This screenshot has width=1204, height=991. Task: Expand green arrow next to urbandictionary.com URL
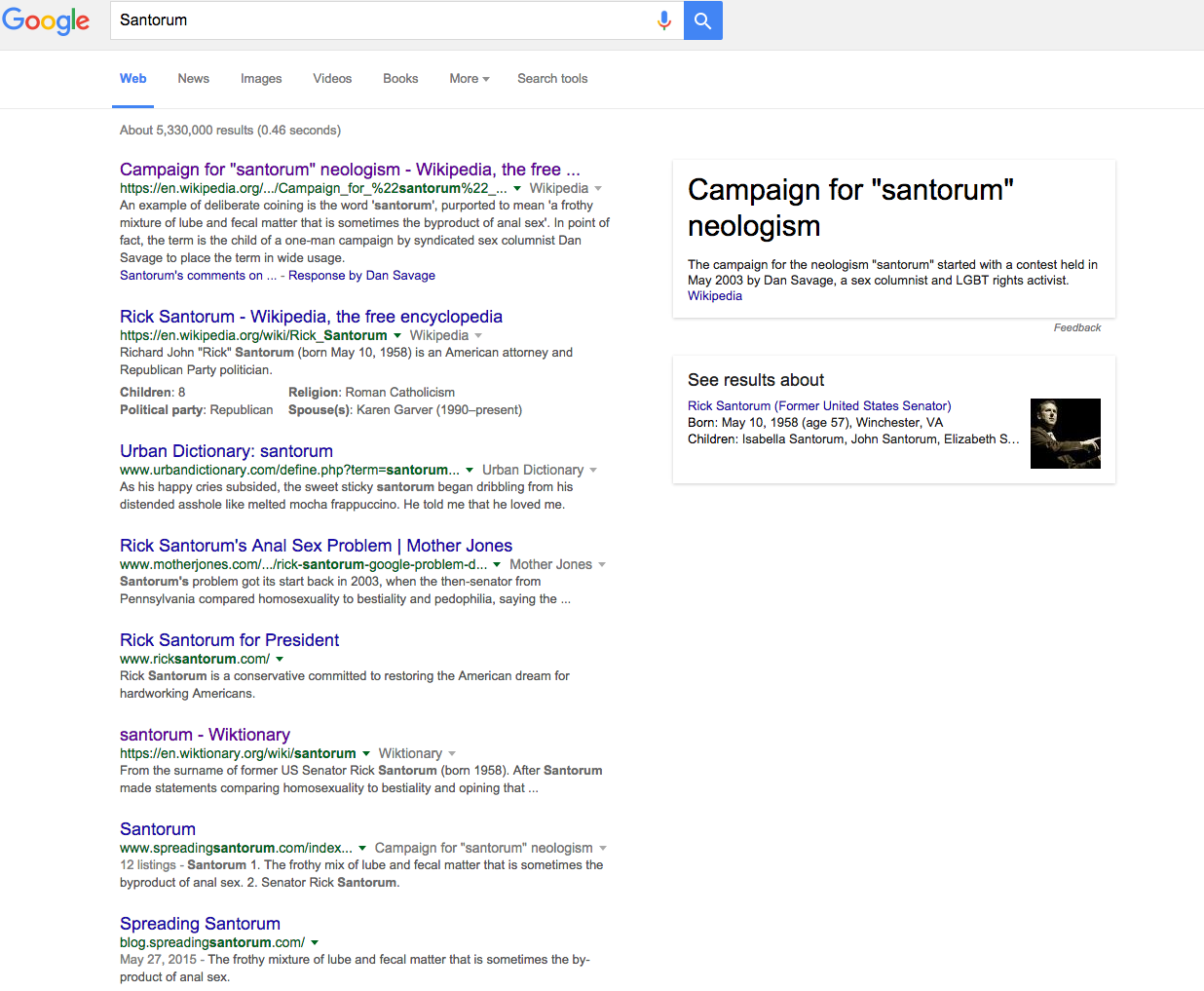[x=470, y=471]
